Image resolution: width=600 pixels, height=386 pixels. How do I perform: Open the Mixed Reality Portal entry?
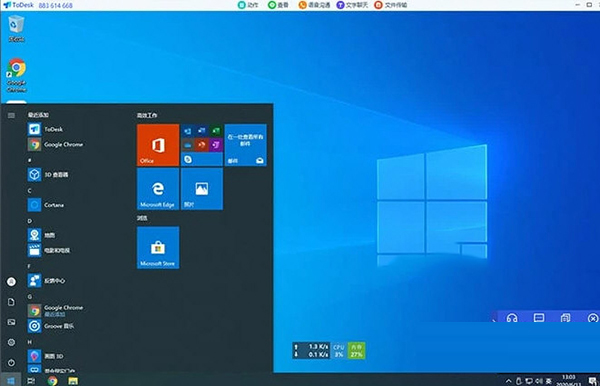pyautogui.click(x=52, y=370)
